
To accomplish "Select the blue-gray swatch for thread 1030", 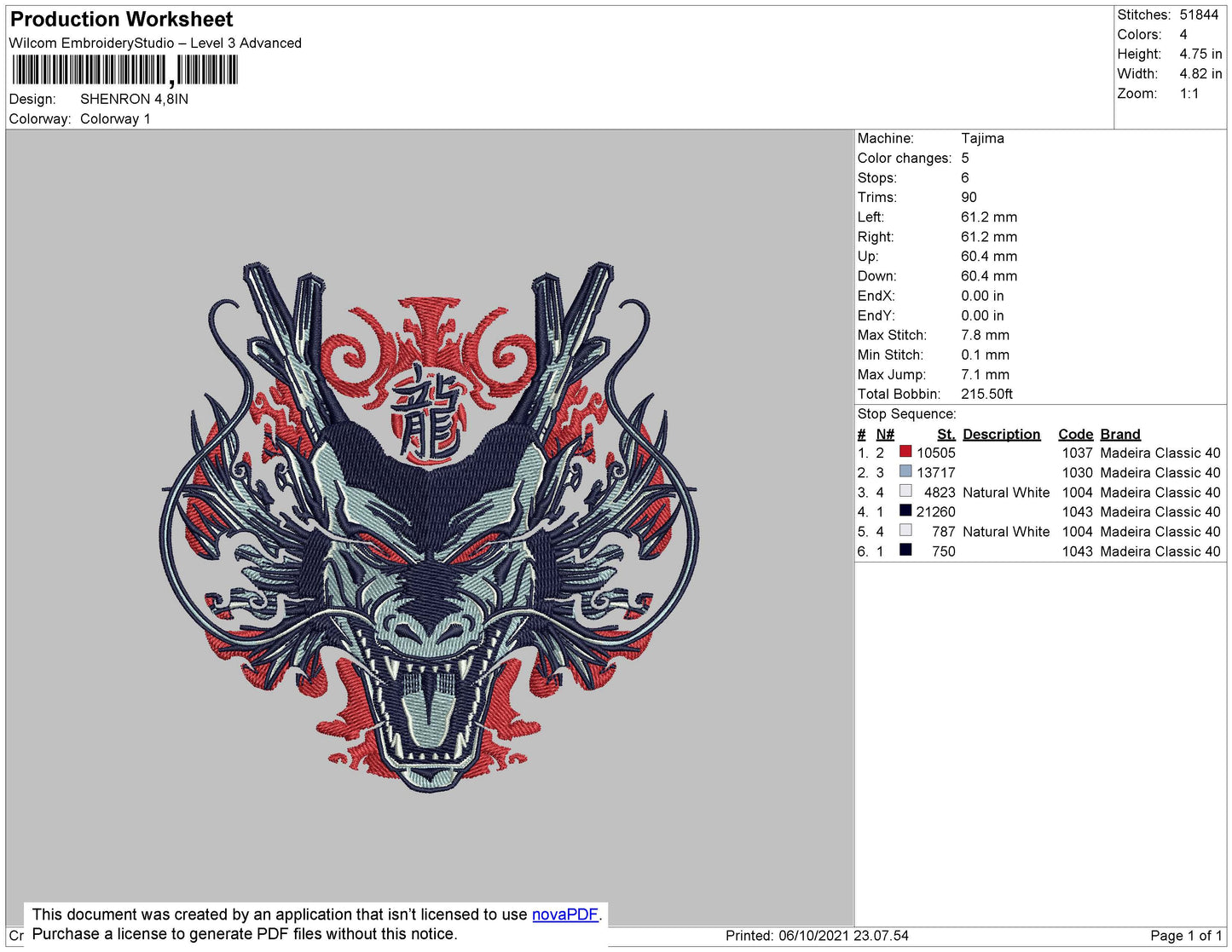I will tap(905, 471).
